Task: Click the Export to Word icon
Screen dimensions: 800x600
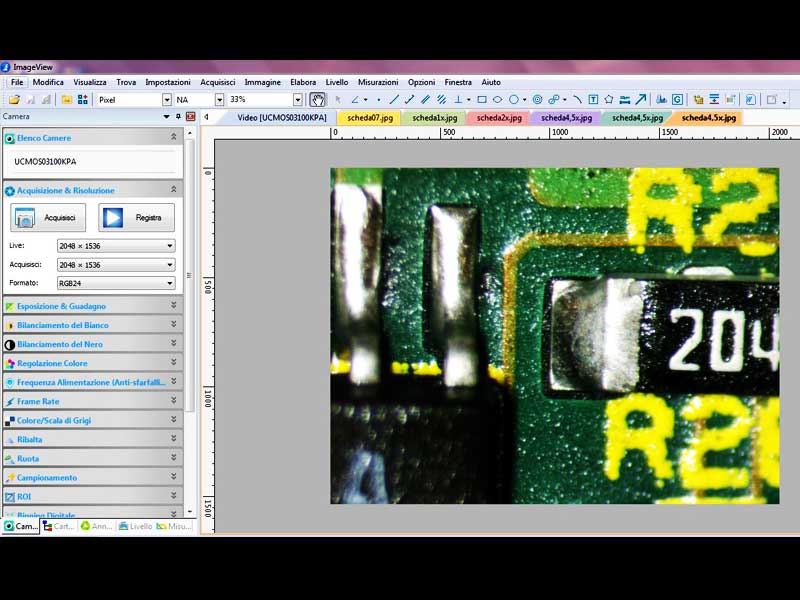Action: click(x=750, y=99)
